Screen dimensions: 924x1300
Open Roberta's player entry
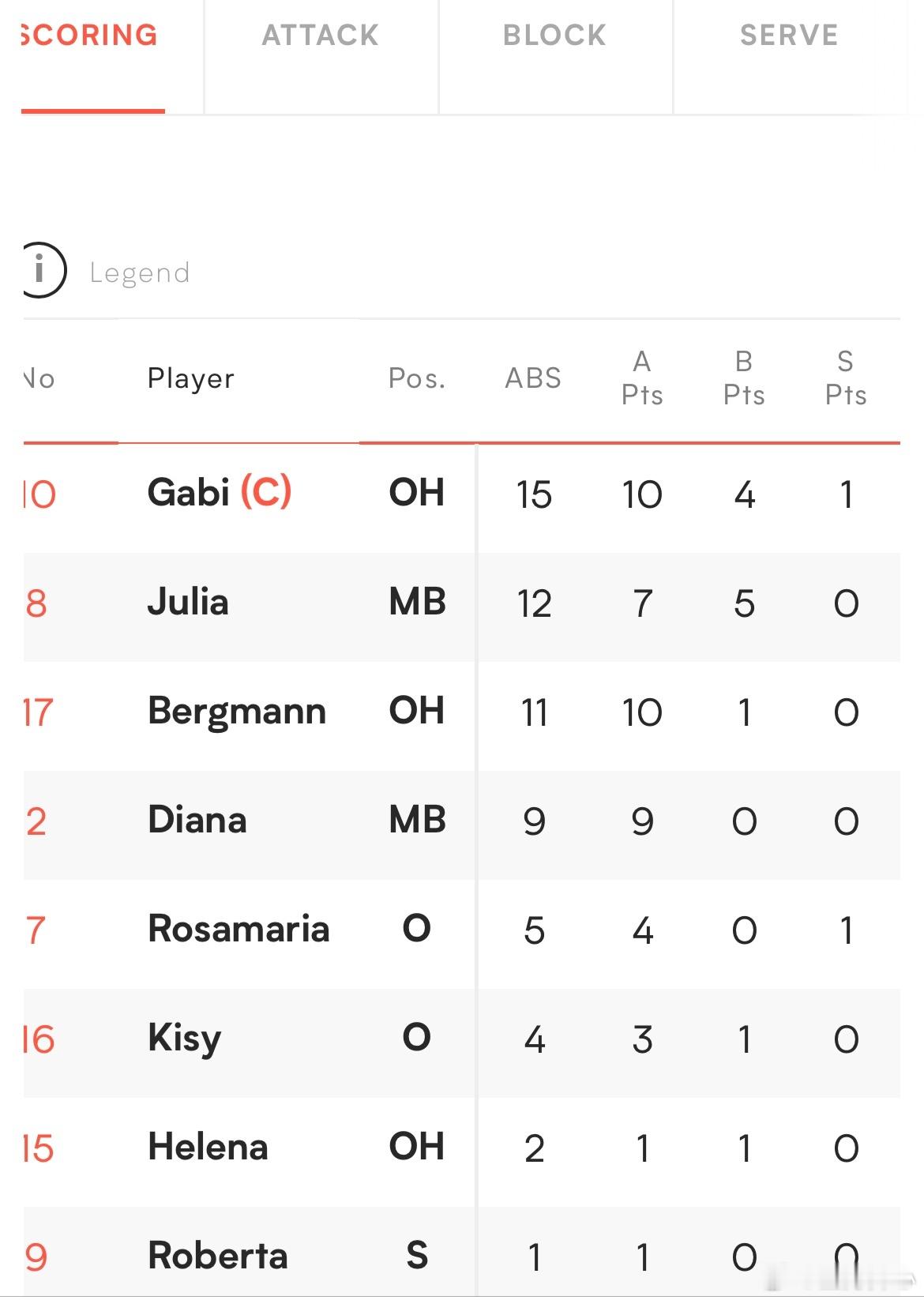coord(218,1256)
